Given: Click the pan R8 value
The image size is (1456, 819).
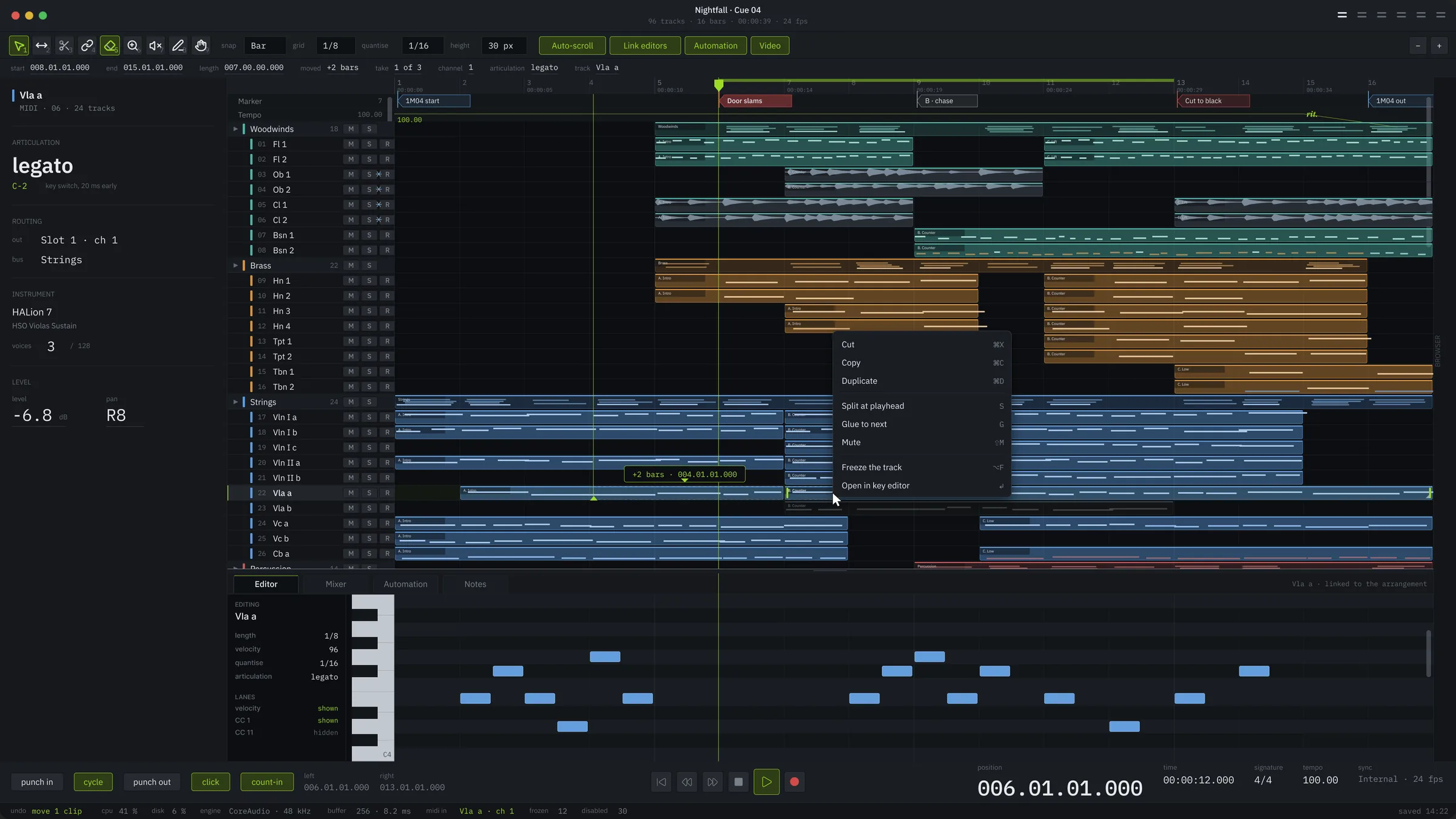Looking at the screenshot, I should (x=116, y=416).
